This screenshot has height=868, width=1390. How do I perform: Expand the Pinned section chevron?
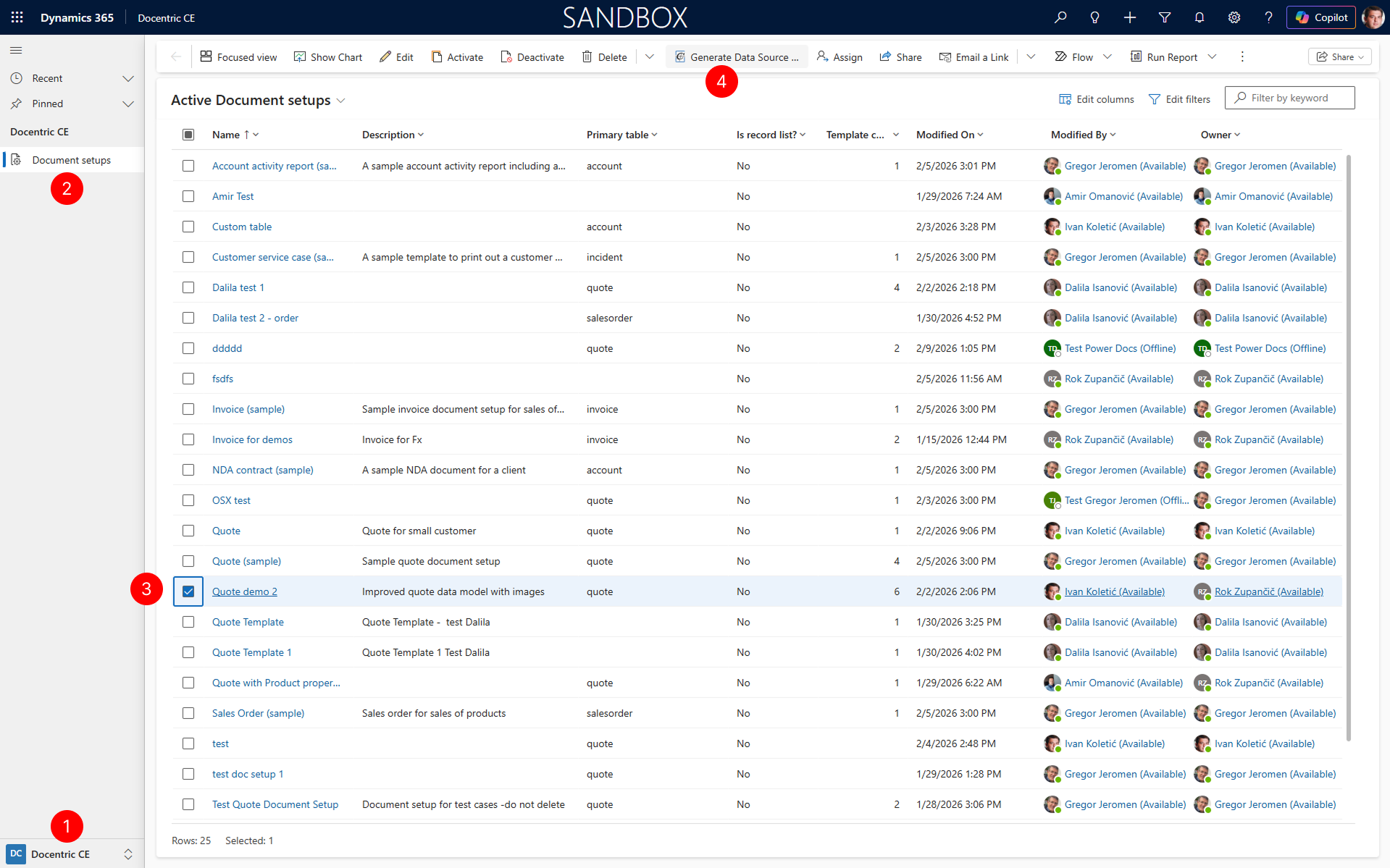point(128,104)
